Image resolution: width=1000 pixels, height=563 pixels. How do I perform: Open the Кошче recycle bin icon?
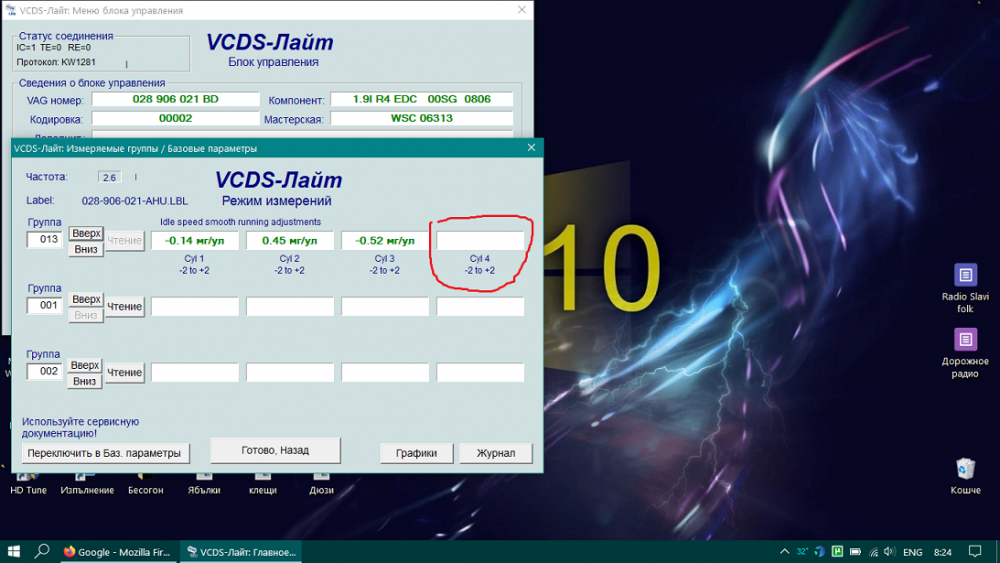coord(965,476)
